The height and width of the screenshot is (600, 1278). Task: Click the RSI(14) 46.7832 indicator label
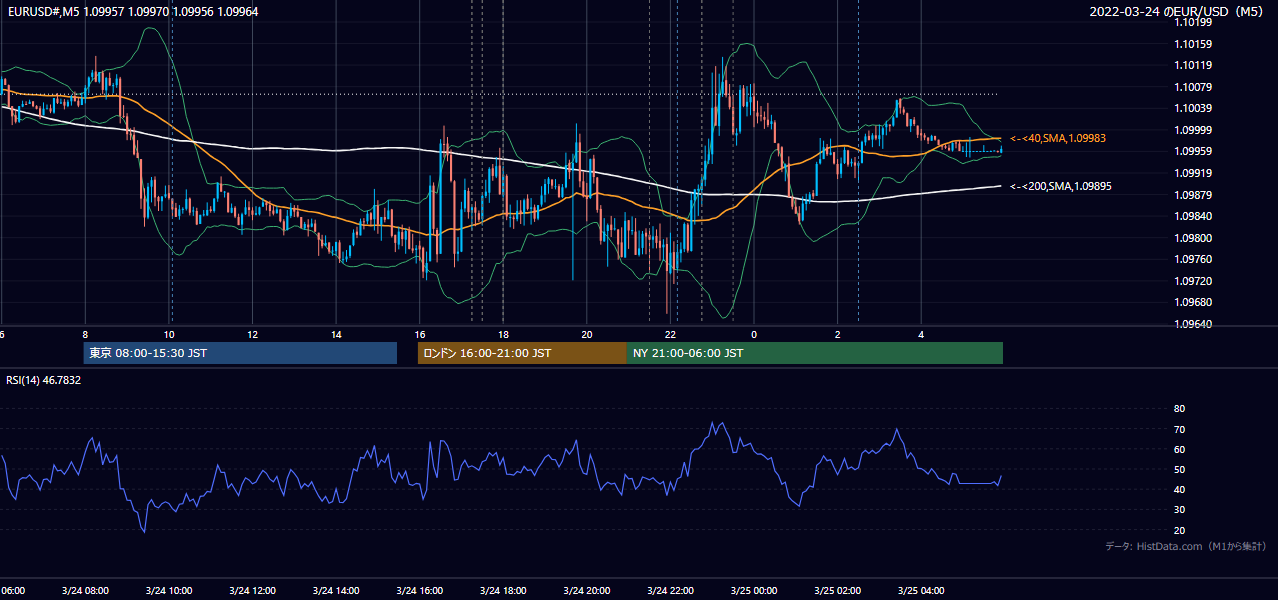pyautogui.click(x=43, y=380)
